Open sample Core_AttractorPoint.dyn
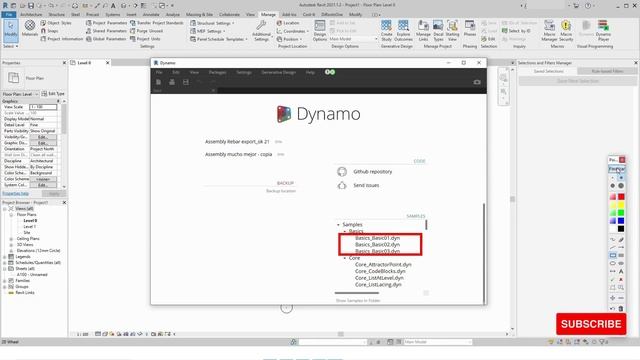Screen dimensions: 640x360 point(383,265)
